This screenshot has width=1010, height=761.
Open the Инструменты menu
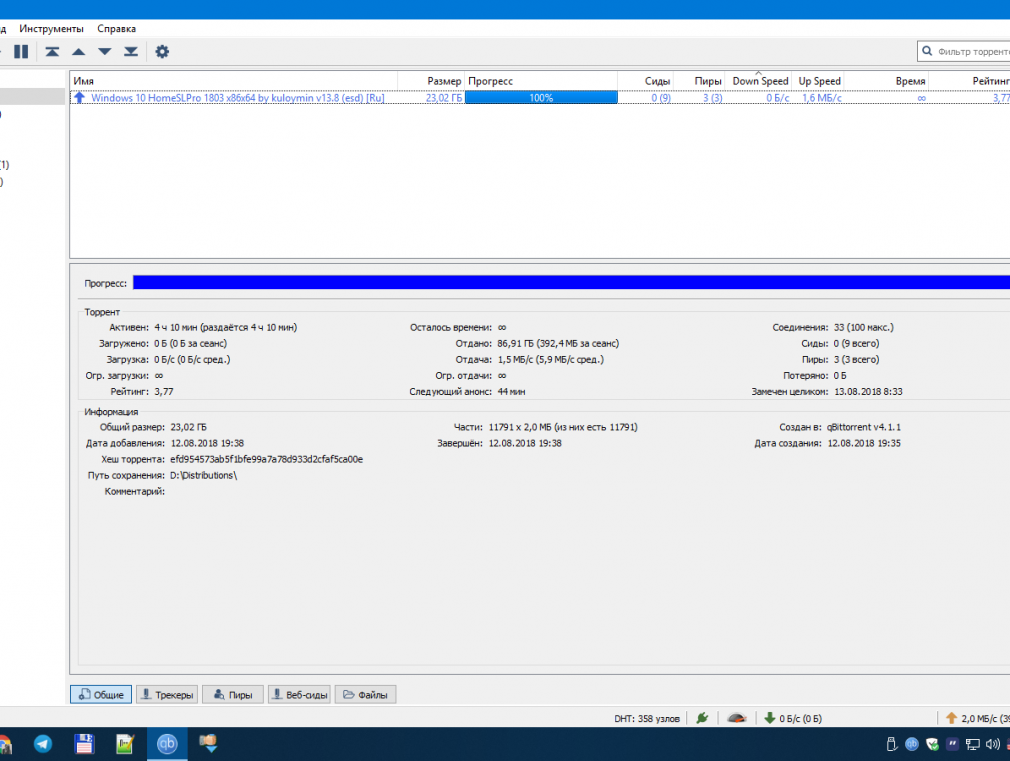click(52, 28)
